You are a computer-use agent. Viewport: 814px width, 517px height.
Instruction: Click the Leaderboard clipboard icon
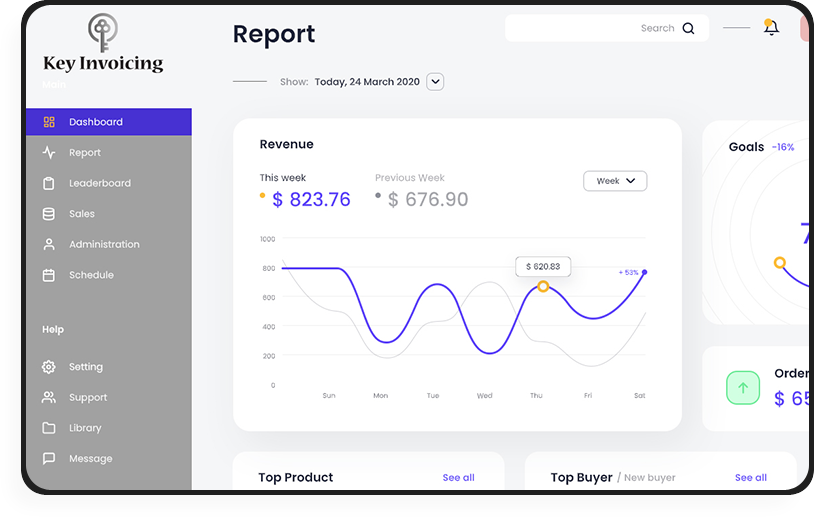(49, 184)
